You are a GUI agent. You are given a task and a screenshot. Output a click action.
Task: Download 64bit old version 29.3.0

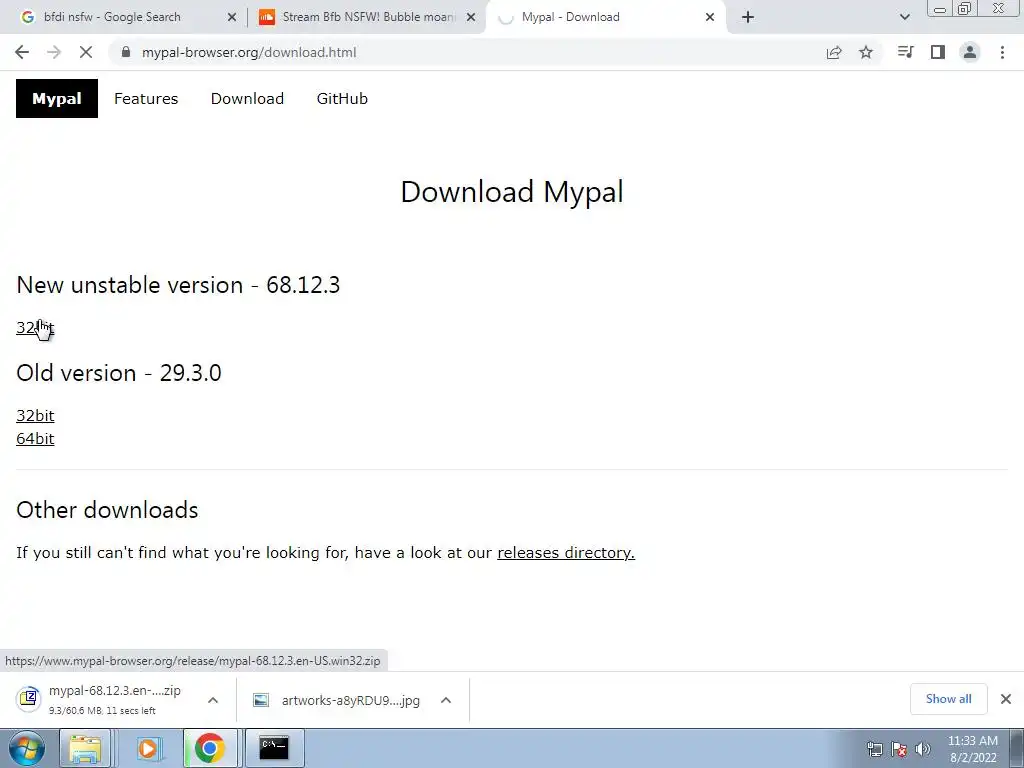point(35,438)
